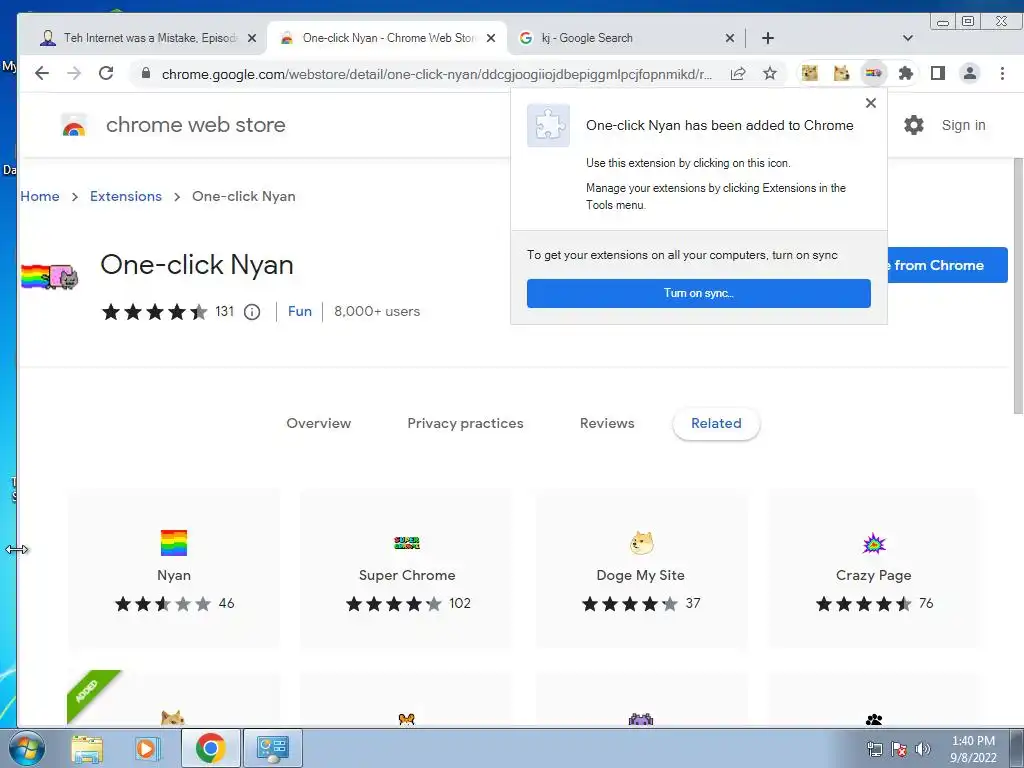Go back to the previous page
The image size is (1024, 768).
click(42, 73)
